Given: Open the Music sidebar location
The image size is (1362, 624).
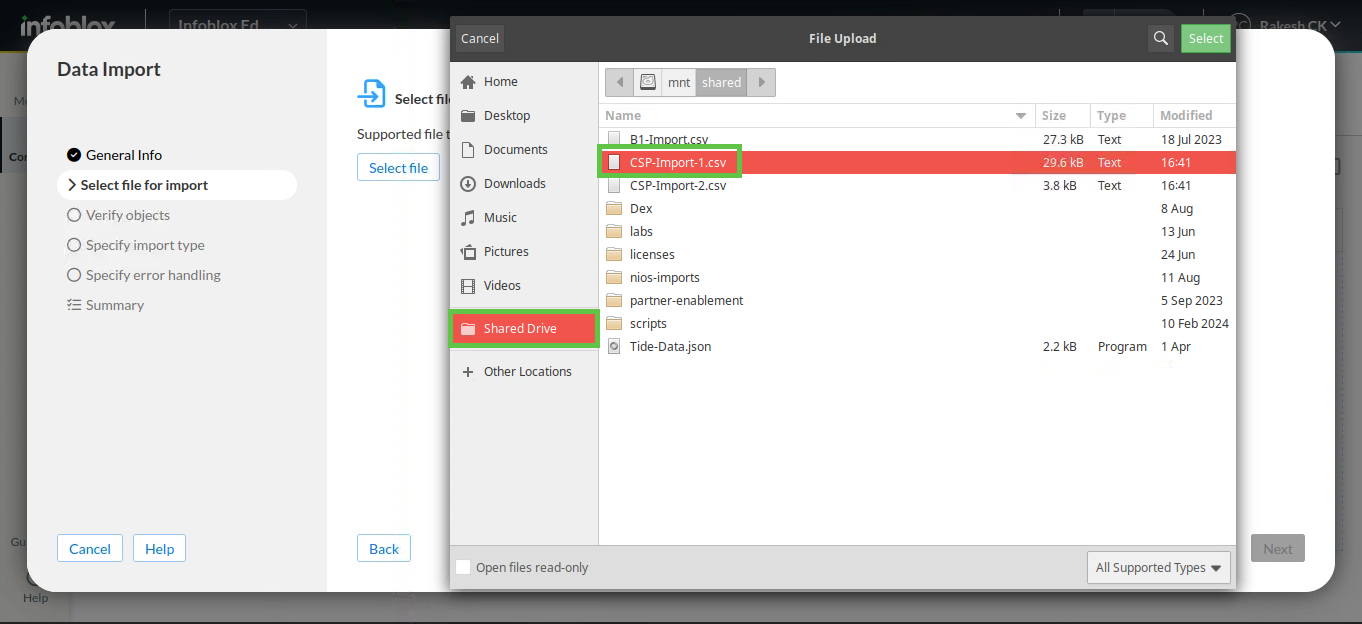Looking at the screenshot, I should [x=500, y=218].
